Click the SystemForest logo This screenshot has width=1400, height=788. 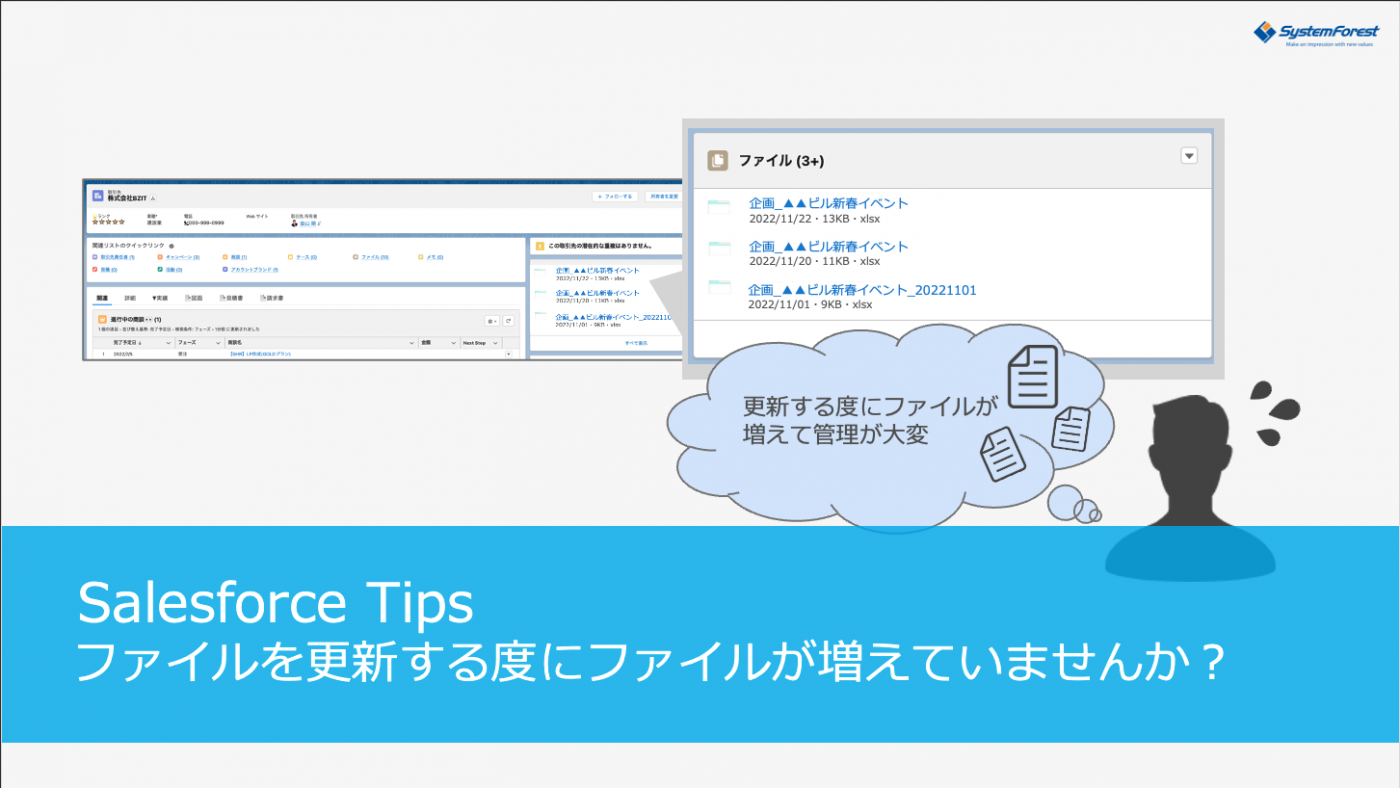pos(1315,34)
